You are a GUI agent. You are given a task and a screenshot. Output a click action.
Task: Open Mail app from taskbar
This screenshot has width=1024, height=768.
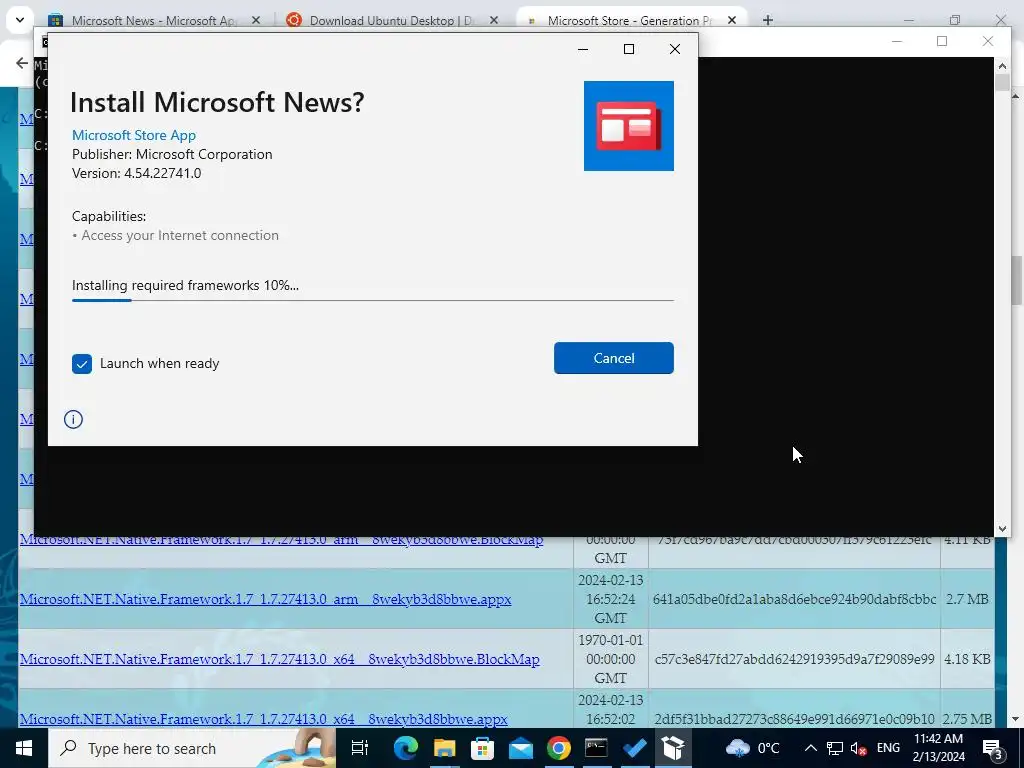coord(520,748)
